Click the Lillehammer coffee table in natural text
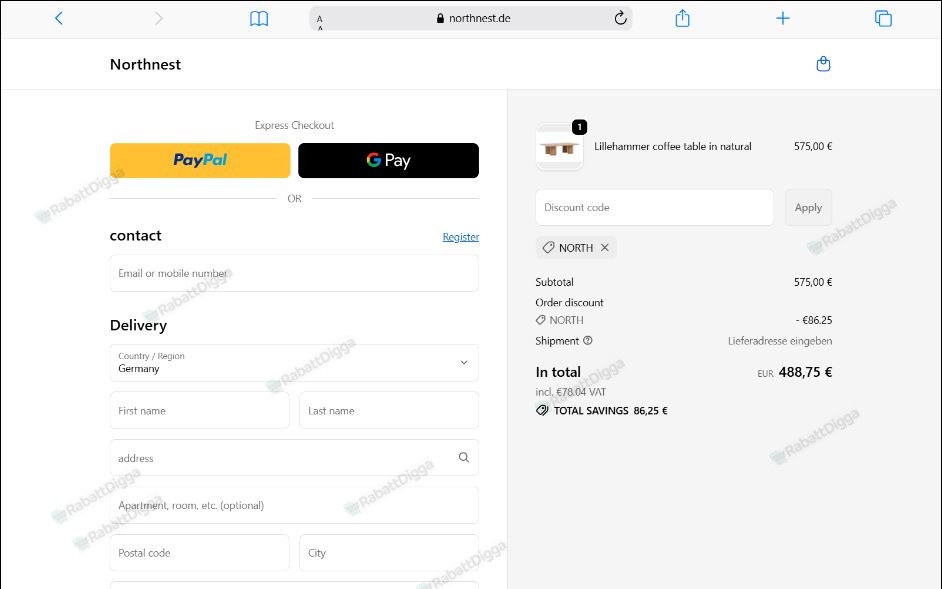This screenshot has height=589, width=942. 673,146
